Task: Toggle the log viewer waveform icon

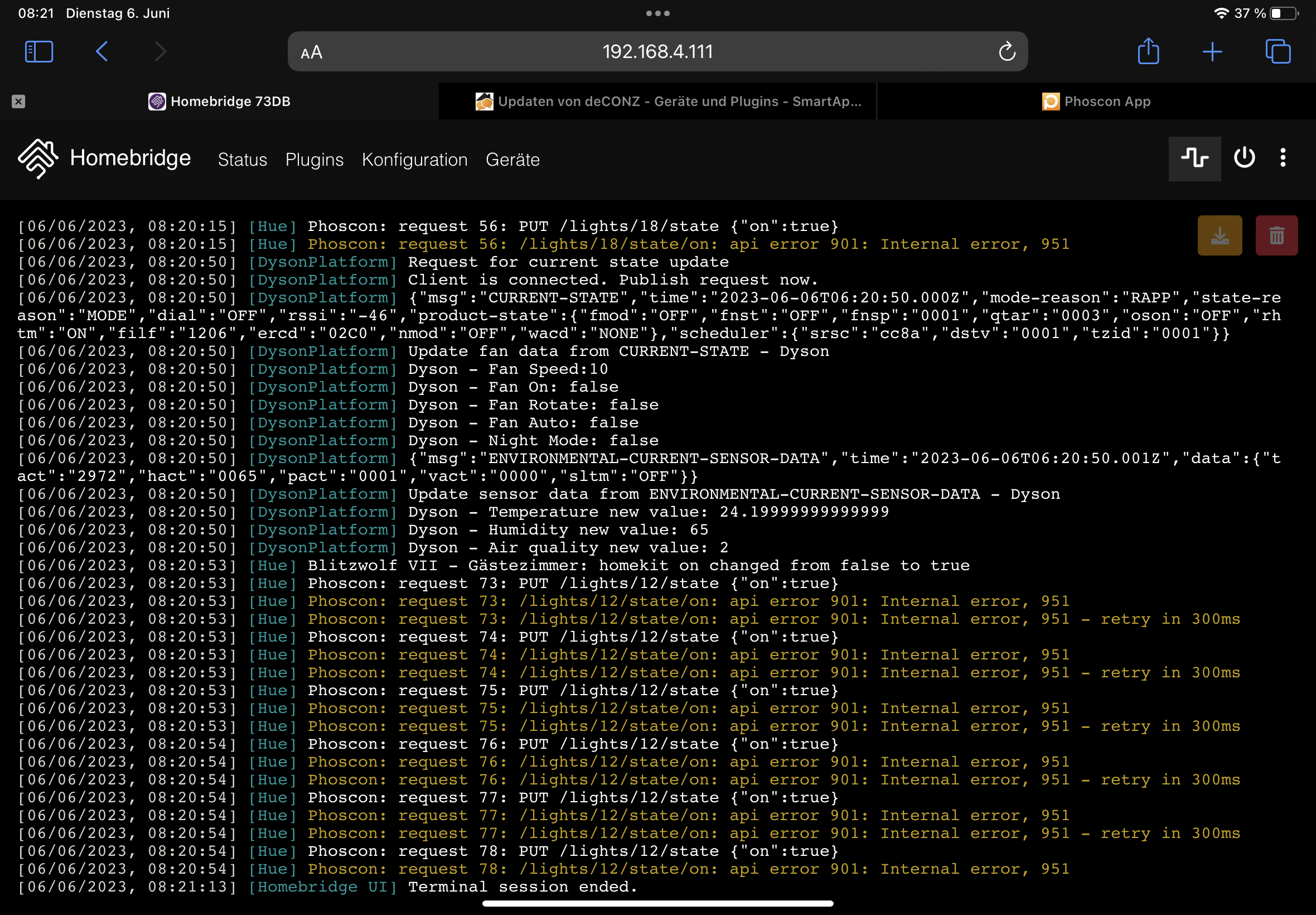Action: 1194,158
